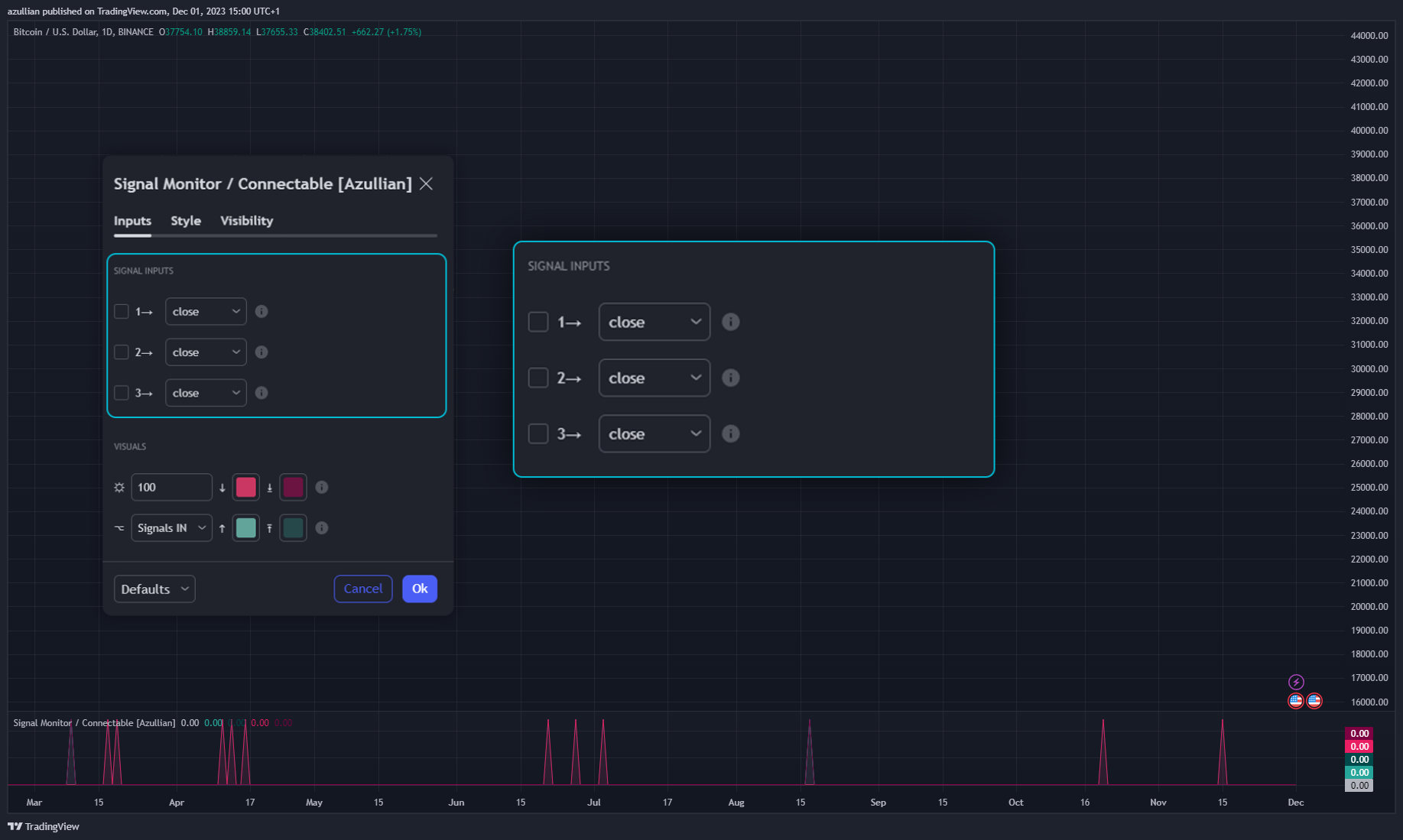1403x840 pixels.
Task: Click the brightness sun icon in Visuals
Action: [x=119, y=487]
